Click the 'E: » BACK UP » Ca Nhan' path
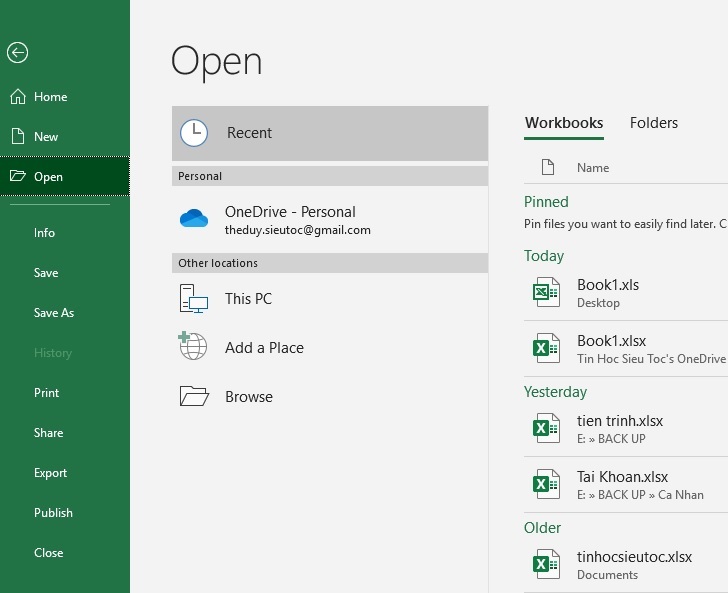Viewport: 728px width, 593px height. (640, 495)
